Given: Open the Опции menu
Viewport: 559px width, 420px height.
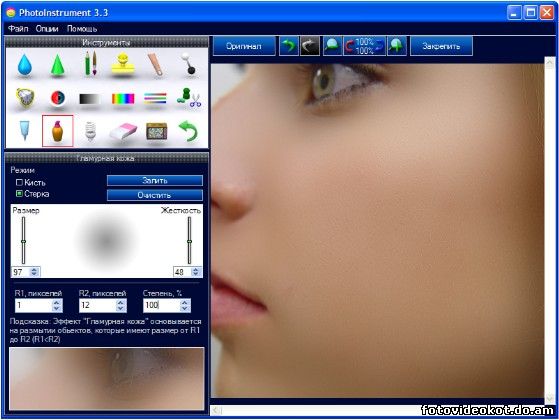Looking at the screenshot, I should pyautogui.click(x=47, y=29).
